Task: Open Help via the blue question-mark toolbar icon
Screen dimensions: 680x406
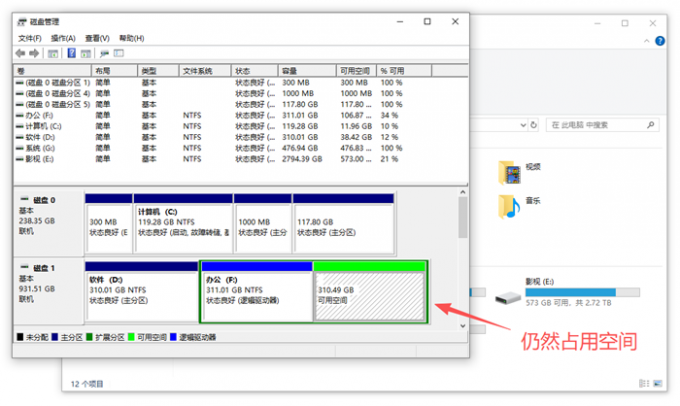Action: click(x=72, y=53)
